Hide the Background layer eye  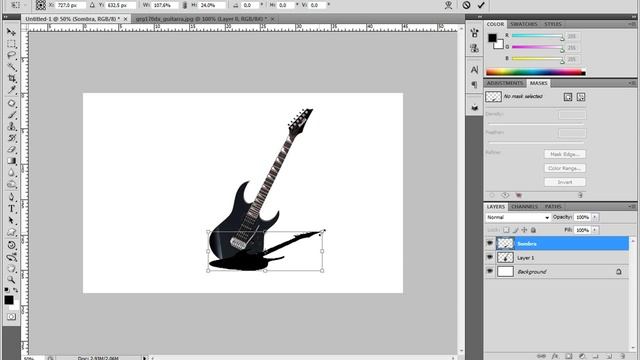click(490, 271)
